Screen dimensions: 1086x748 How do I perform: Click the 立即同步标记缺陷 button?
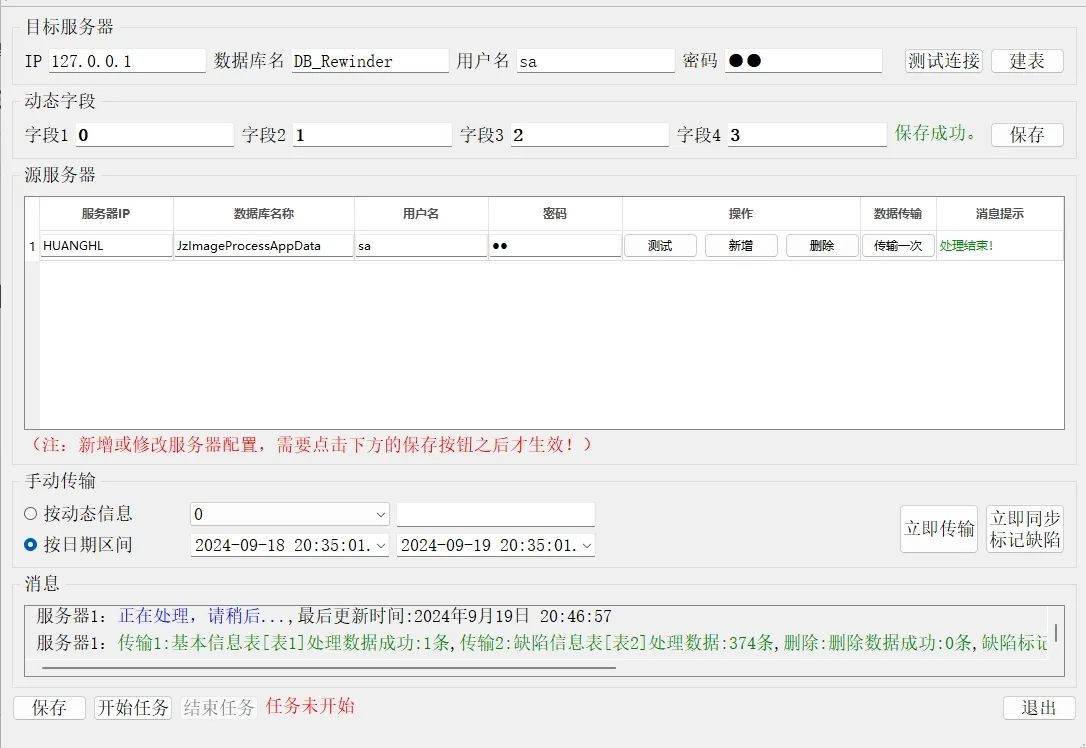1025,529
